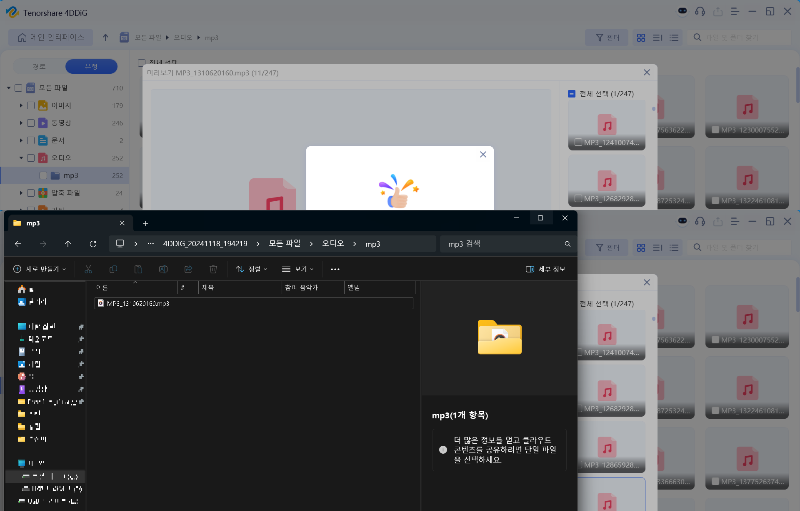The width and height of the screenshot is (800, 511).
Task: Go back in File Explorer
Action: pyautogui.click(x=18, y=244)
